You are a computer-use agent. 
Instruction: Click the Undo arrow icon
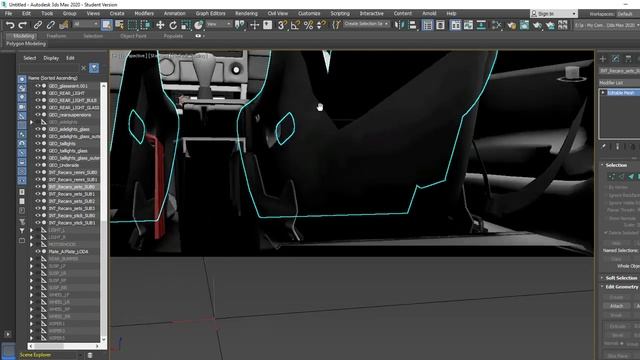coord(10,25)
